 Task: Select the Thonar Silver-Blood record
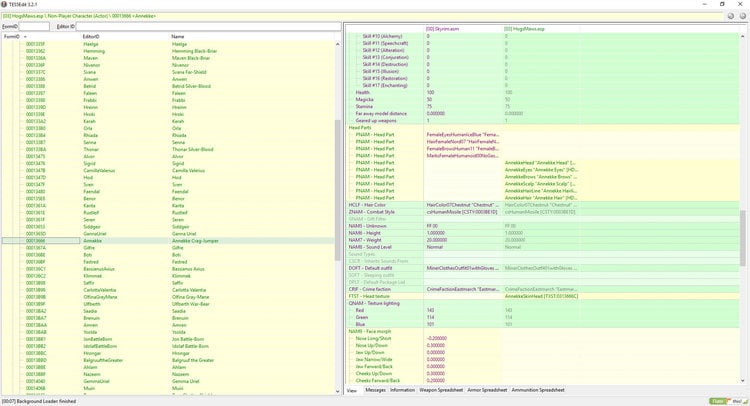(168, 149)
